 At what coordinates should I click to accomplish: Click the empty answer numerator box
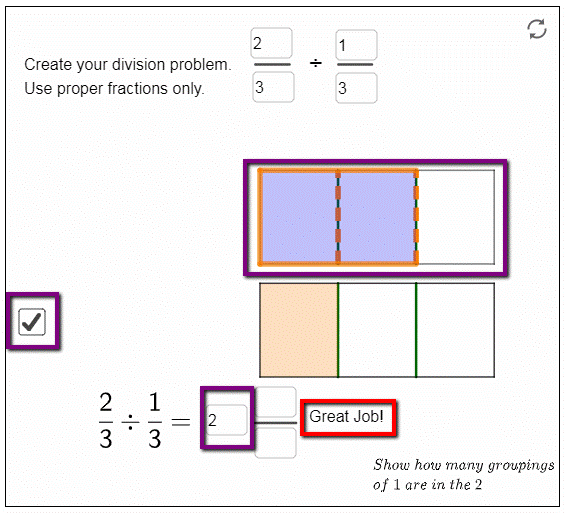tap(276, 401)
